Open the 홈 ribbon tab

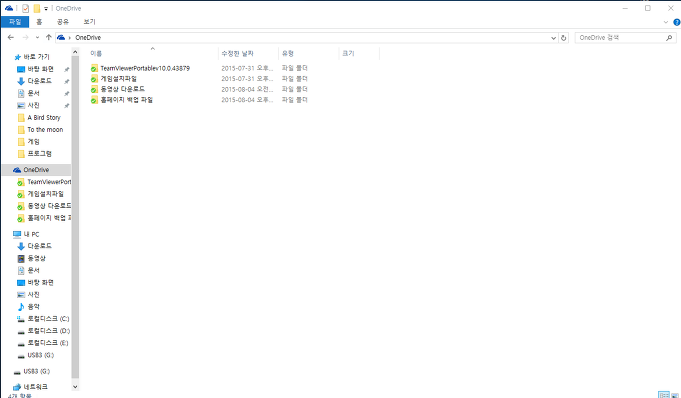coord(39,22)
